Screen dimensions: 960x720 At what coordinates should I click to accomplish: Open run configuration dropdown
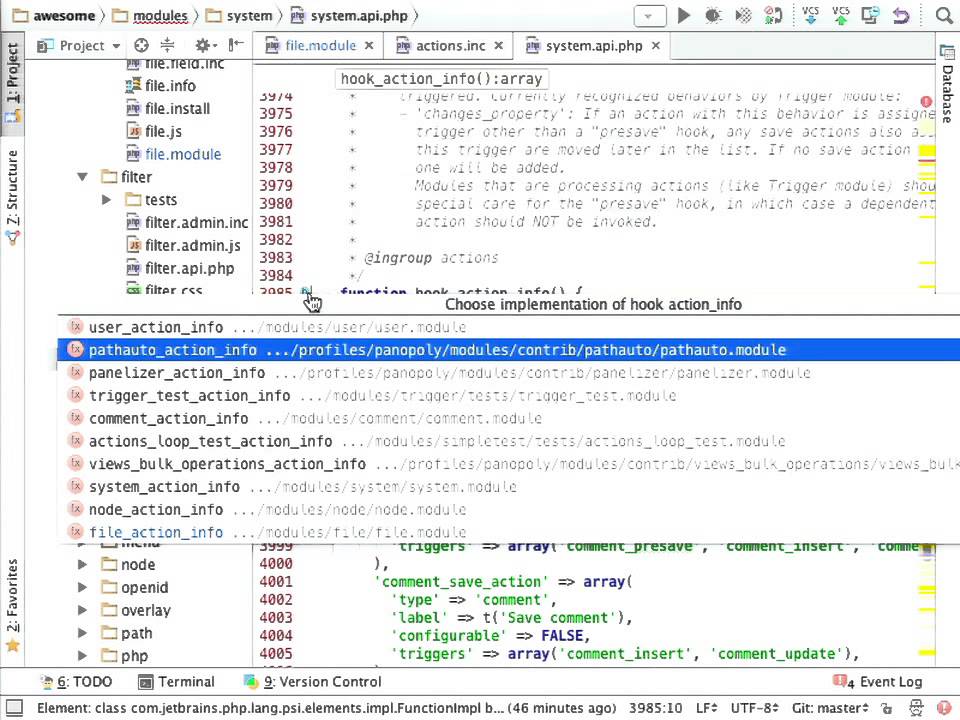(x=650, y=16)
